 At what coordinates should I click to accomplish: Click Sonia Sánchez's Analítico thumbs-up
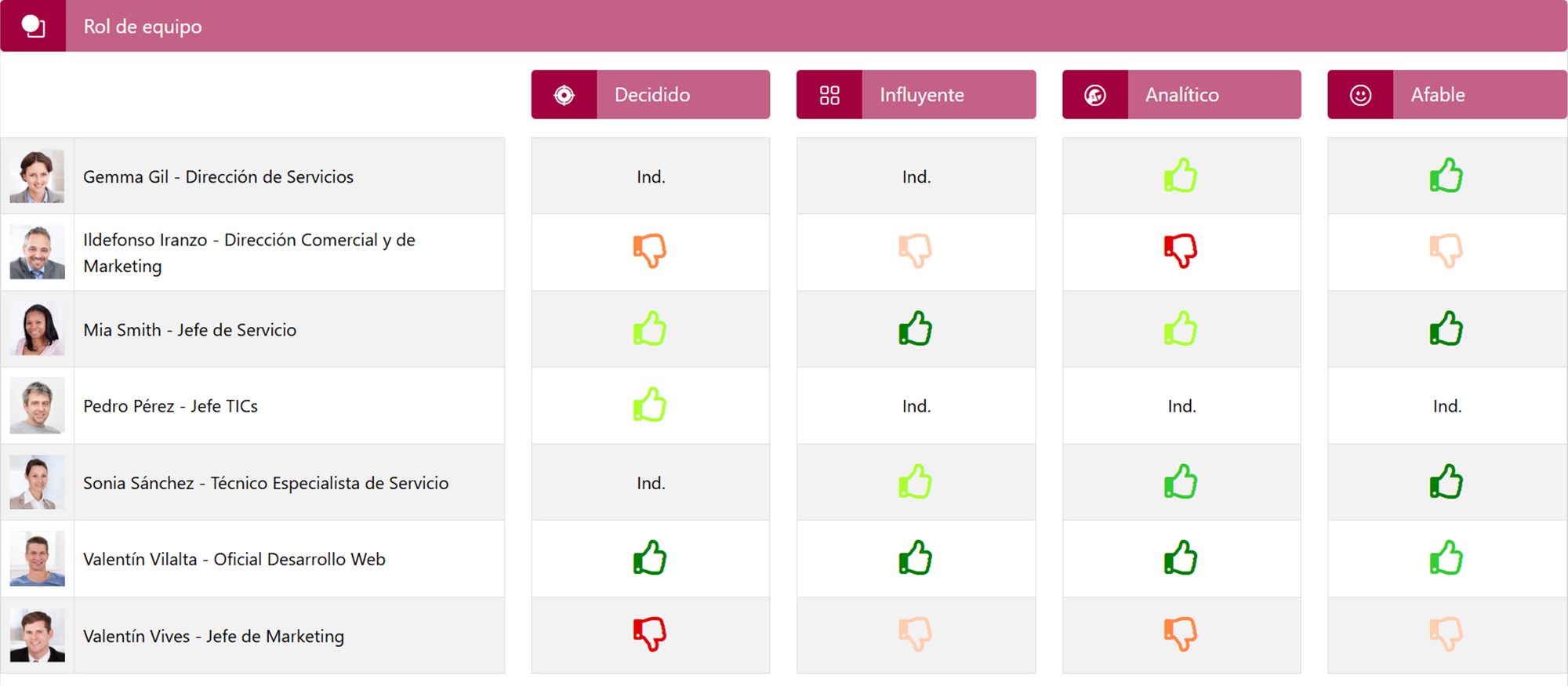pyautogui.click(x=1181, y=482)
